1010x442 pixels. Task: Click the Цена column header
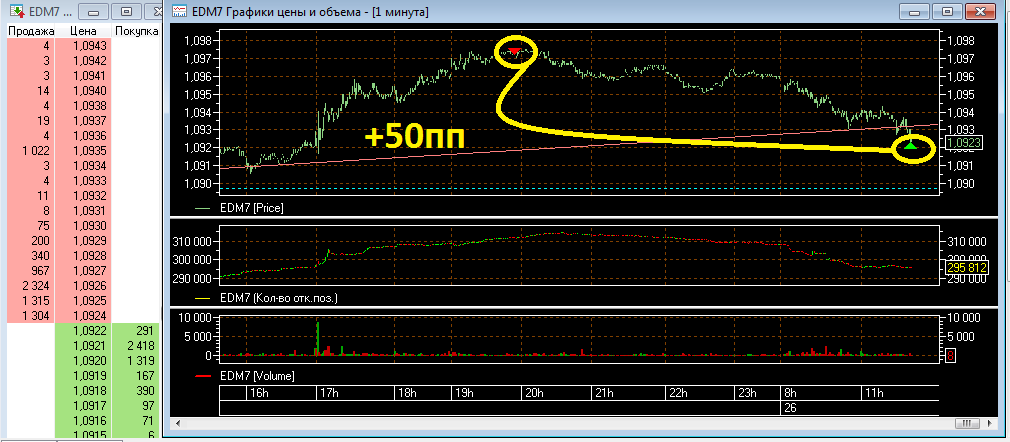click(x=83, y=31)
